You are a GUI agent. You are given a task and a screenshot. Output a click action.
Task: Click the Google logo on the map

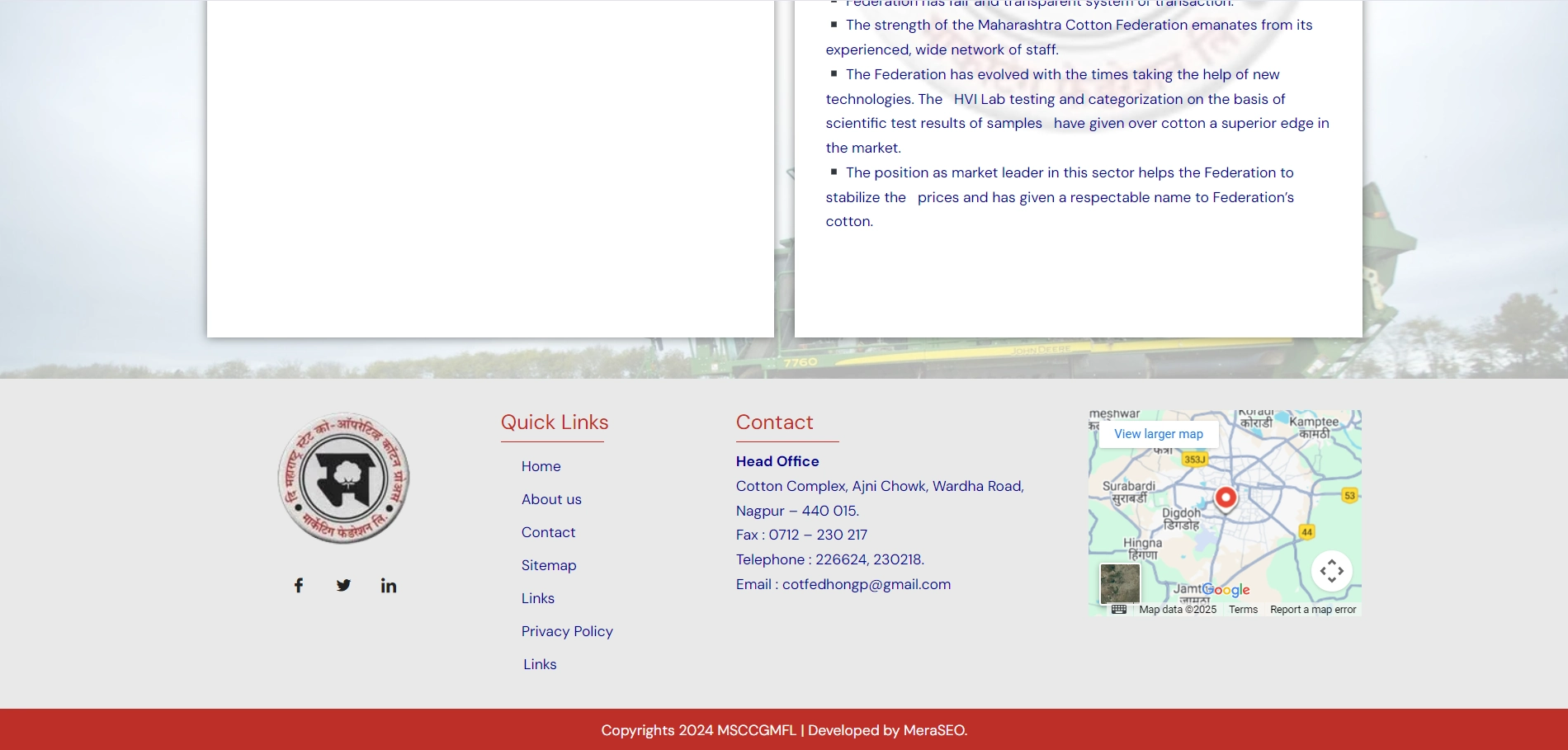1226,590
